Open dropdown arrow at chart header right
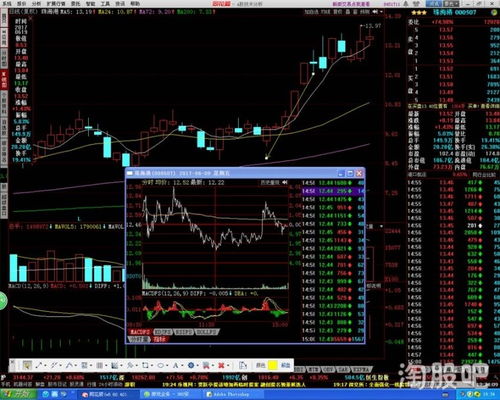The width and height of the screenshot is (500, 400). [x=381, y=12]
